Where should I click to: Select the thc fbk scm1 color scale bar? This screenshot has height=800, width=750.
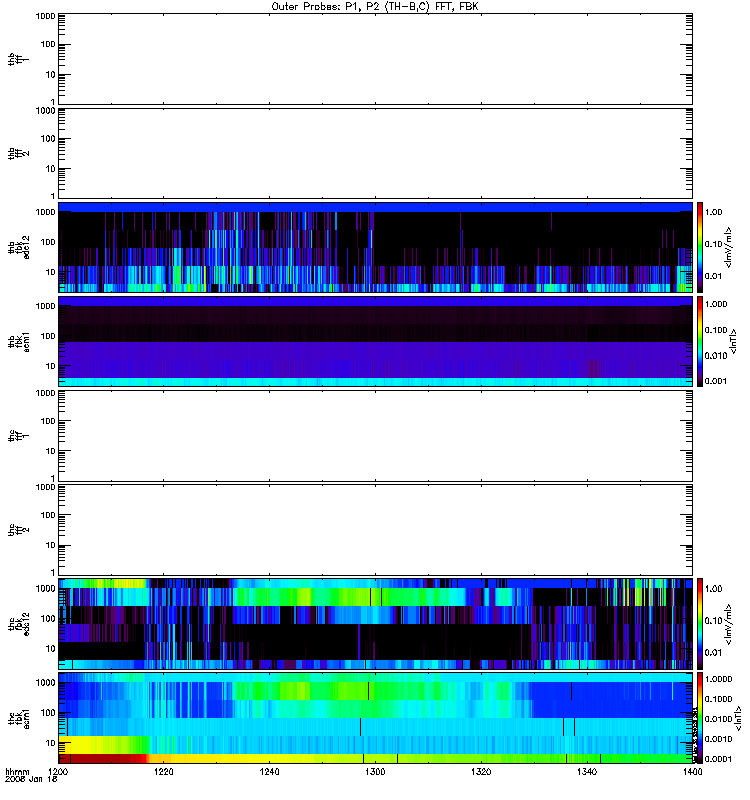(700, 718)
